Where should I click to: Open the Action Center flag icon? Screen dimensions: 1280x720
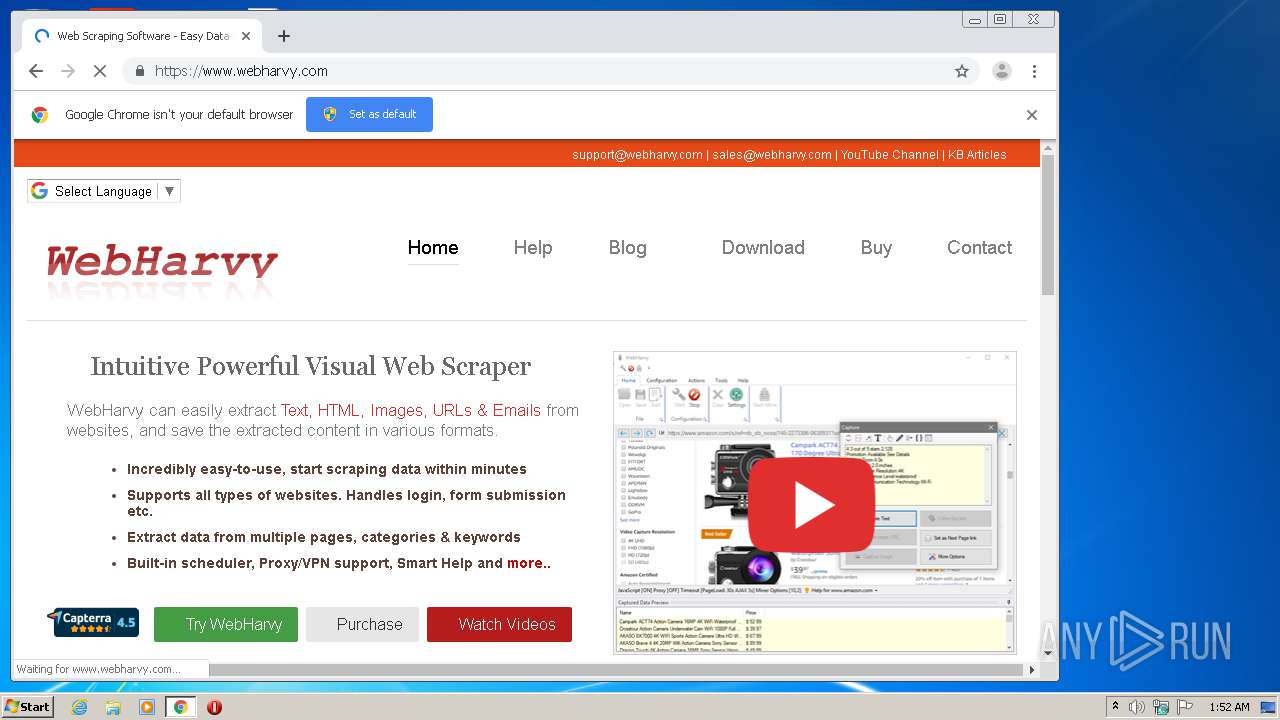[x=1185, y=707]
